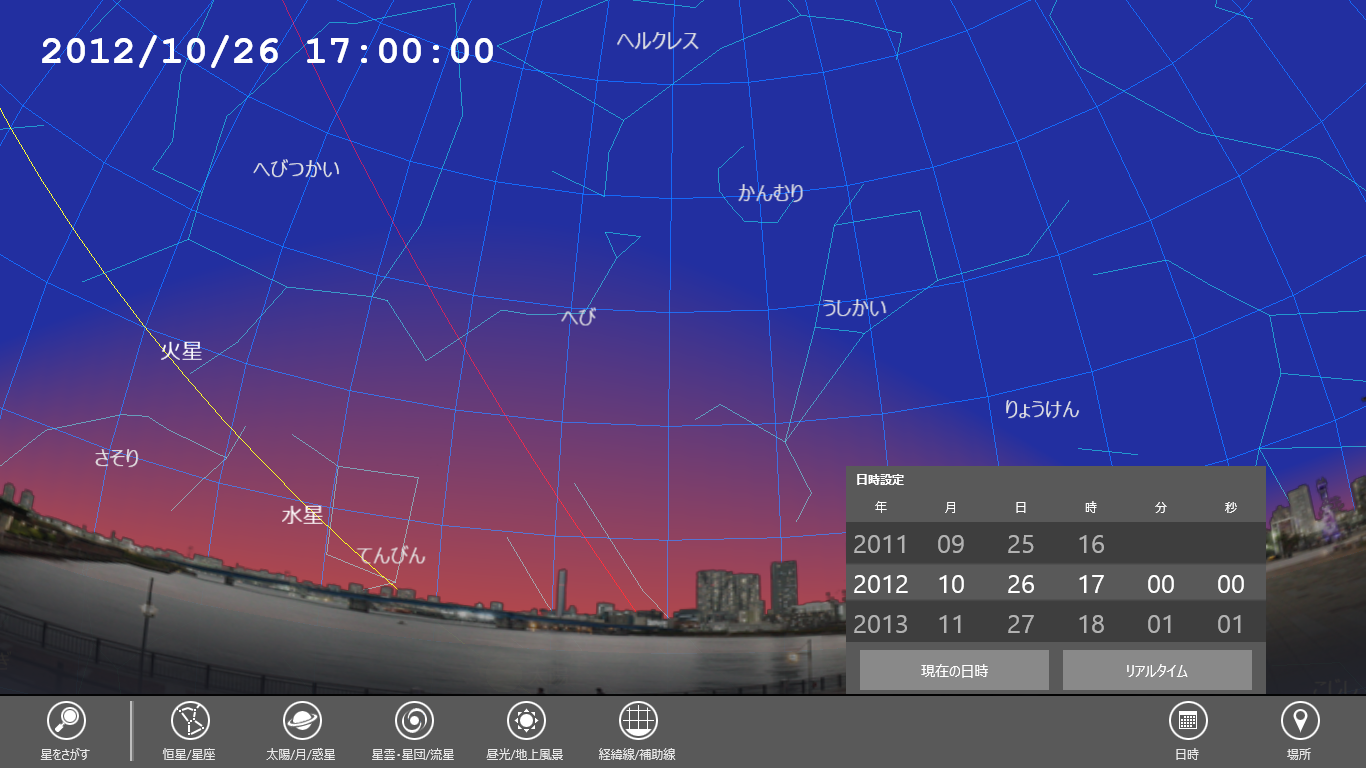The width and height of the screenshot is (1366, 768).
Task: Click the selected month 10 value
Action: pyautogui.click(x=951, y=585)
